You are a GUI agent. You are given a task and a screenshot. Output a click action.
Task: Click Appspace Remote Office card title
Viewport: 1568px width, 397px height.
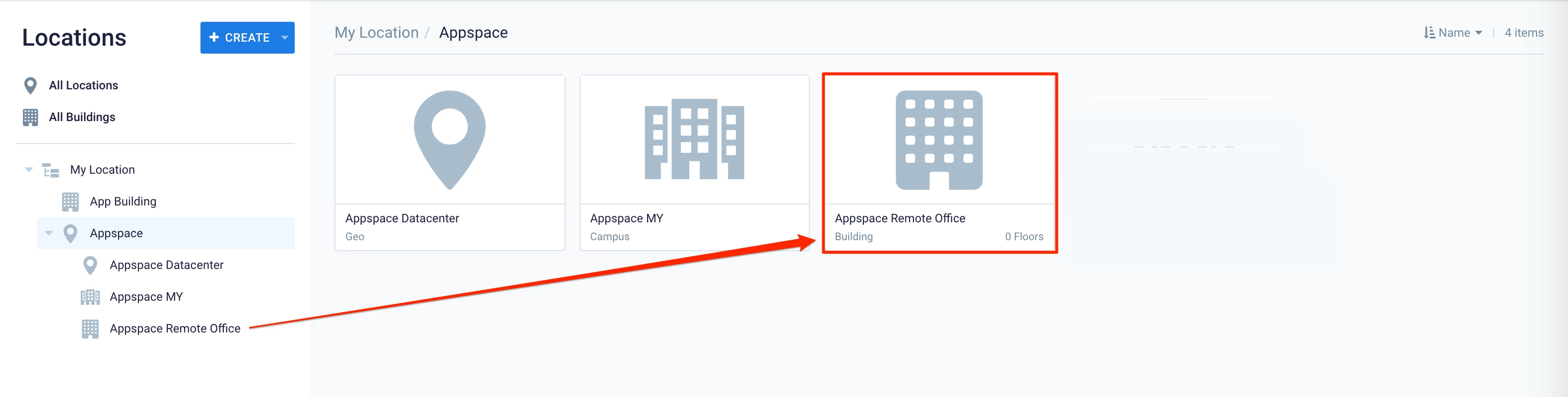900,218
